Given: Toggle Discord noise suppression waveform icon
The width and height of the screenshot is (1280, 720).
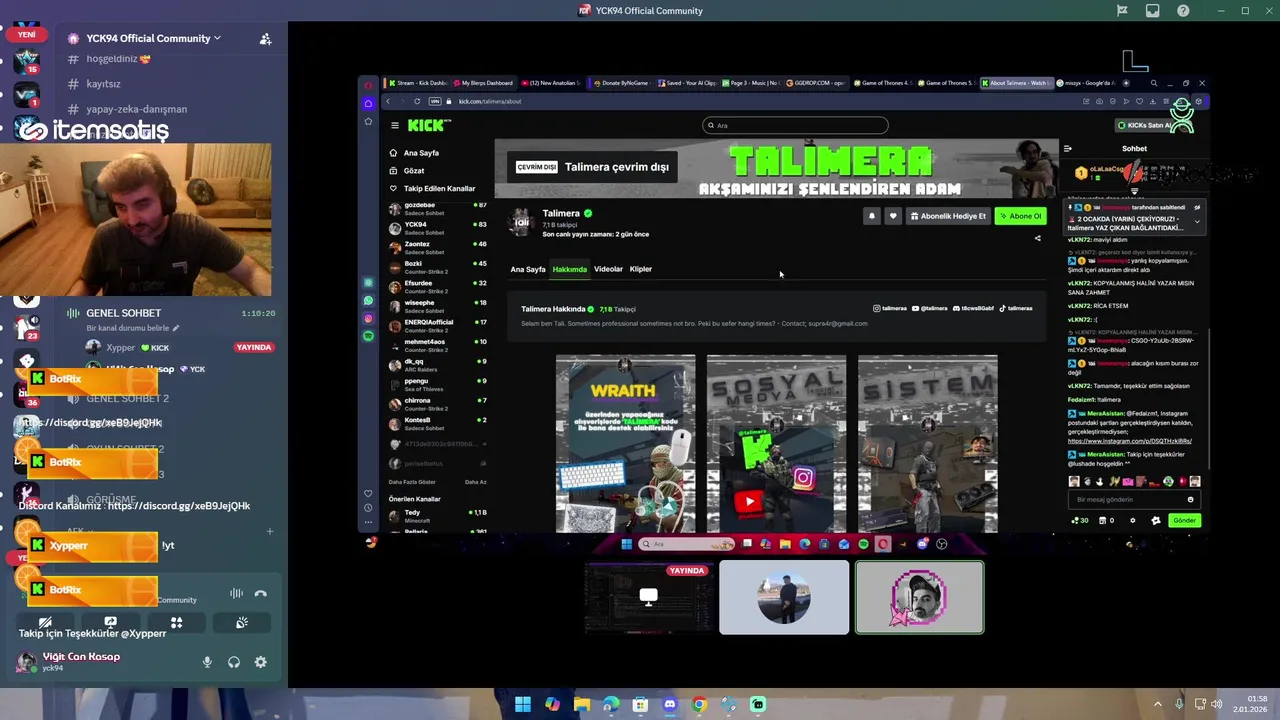Looking at the screenshot, I should (x=236, y=593).
